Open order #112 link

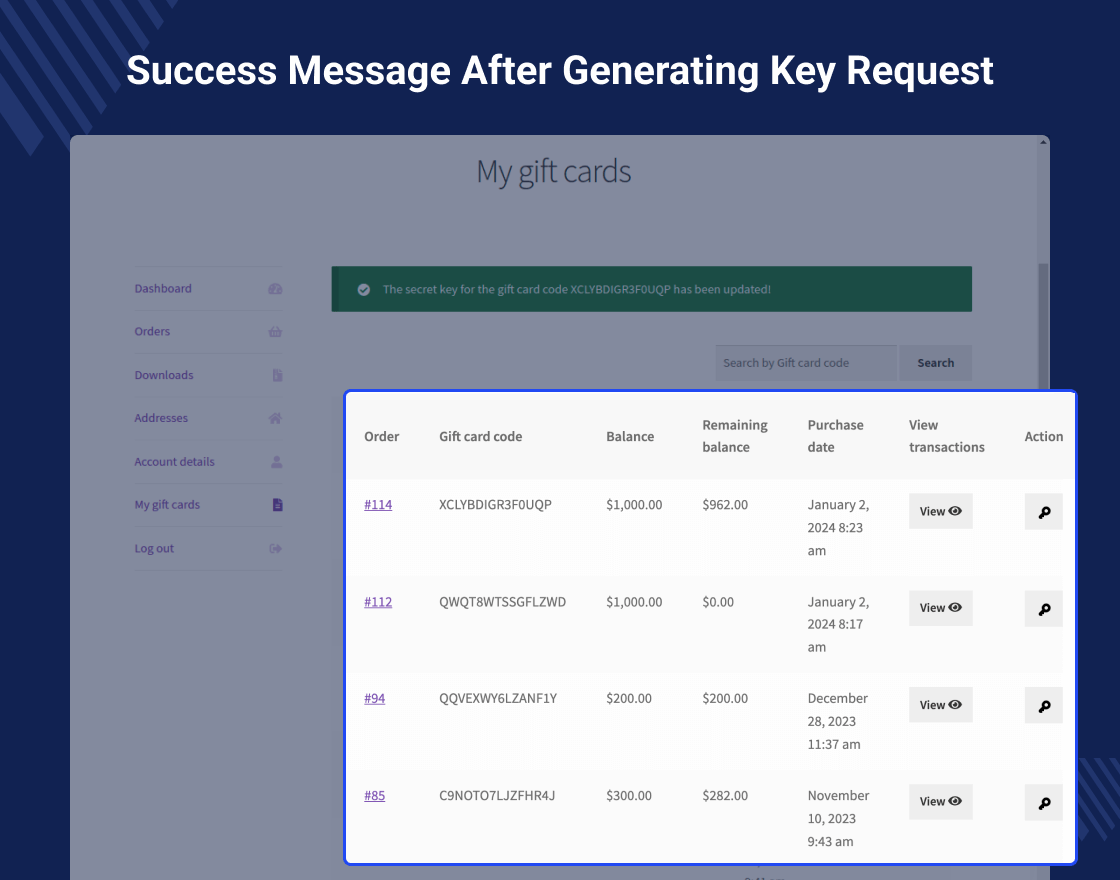(x=378, y=601)
